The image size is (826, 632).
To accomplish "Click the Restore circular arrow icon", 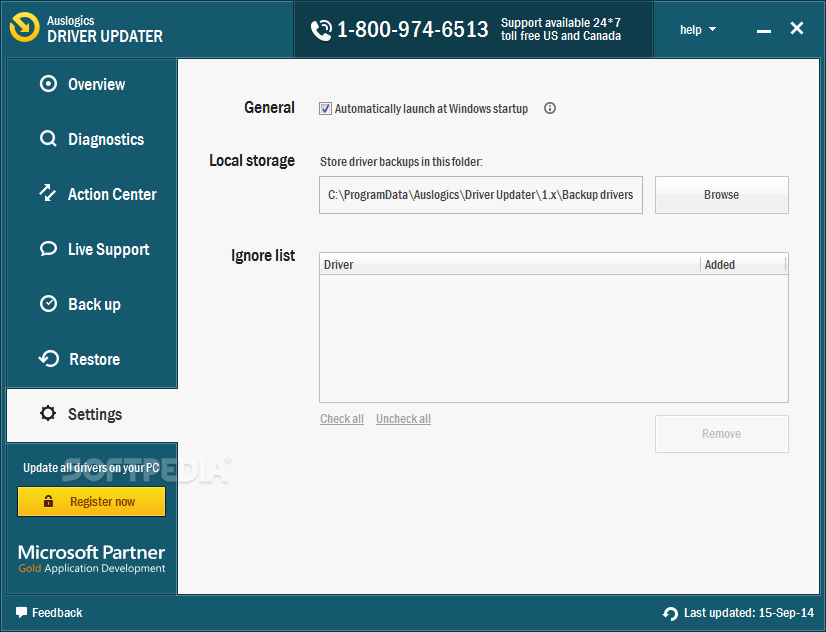I will click(x=49, y=359).
